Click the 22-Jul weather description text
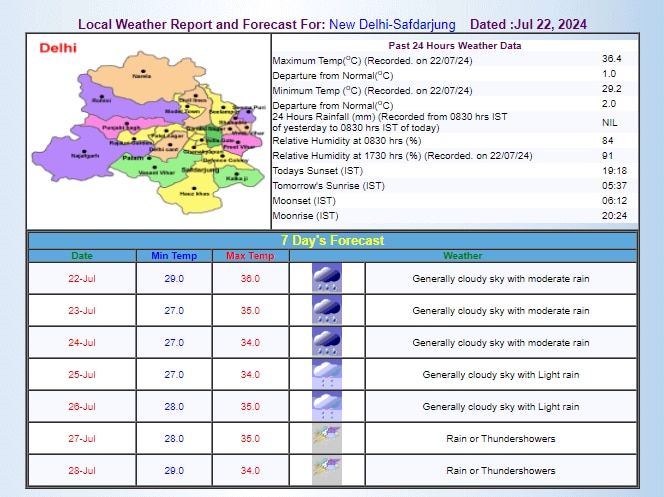Image resolution: width=664 pixels, height=497 pixels. 501,279
